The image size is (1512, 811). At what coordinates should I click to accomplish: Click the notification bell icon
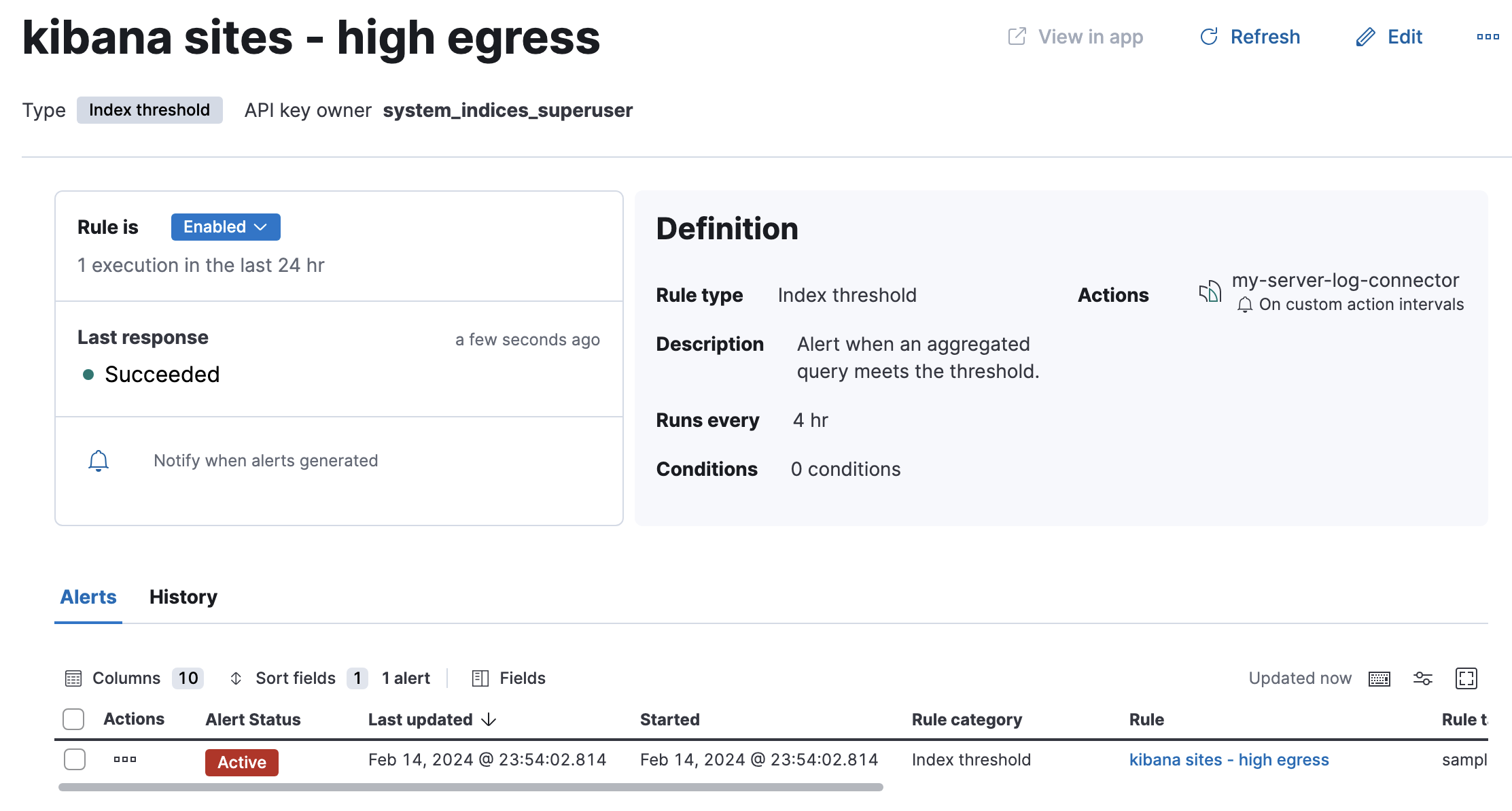99,461
